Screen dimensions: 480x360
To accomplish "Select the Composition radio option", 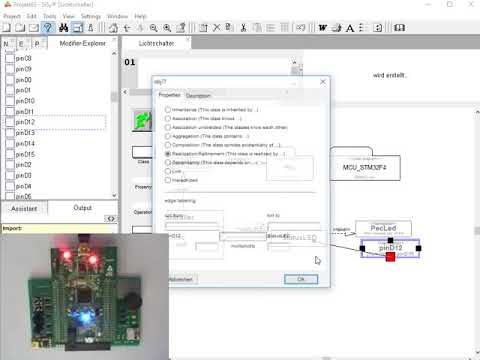I will tap(168, 145).
